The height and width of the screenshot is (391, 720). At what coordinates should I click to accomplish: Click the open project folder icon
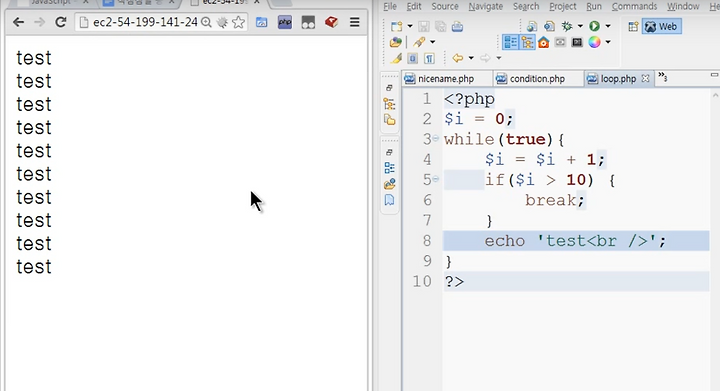[x=395, y=42]
